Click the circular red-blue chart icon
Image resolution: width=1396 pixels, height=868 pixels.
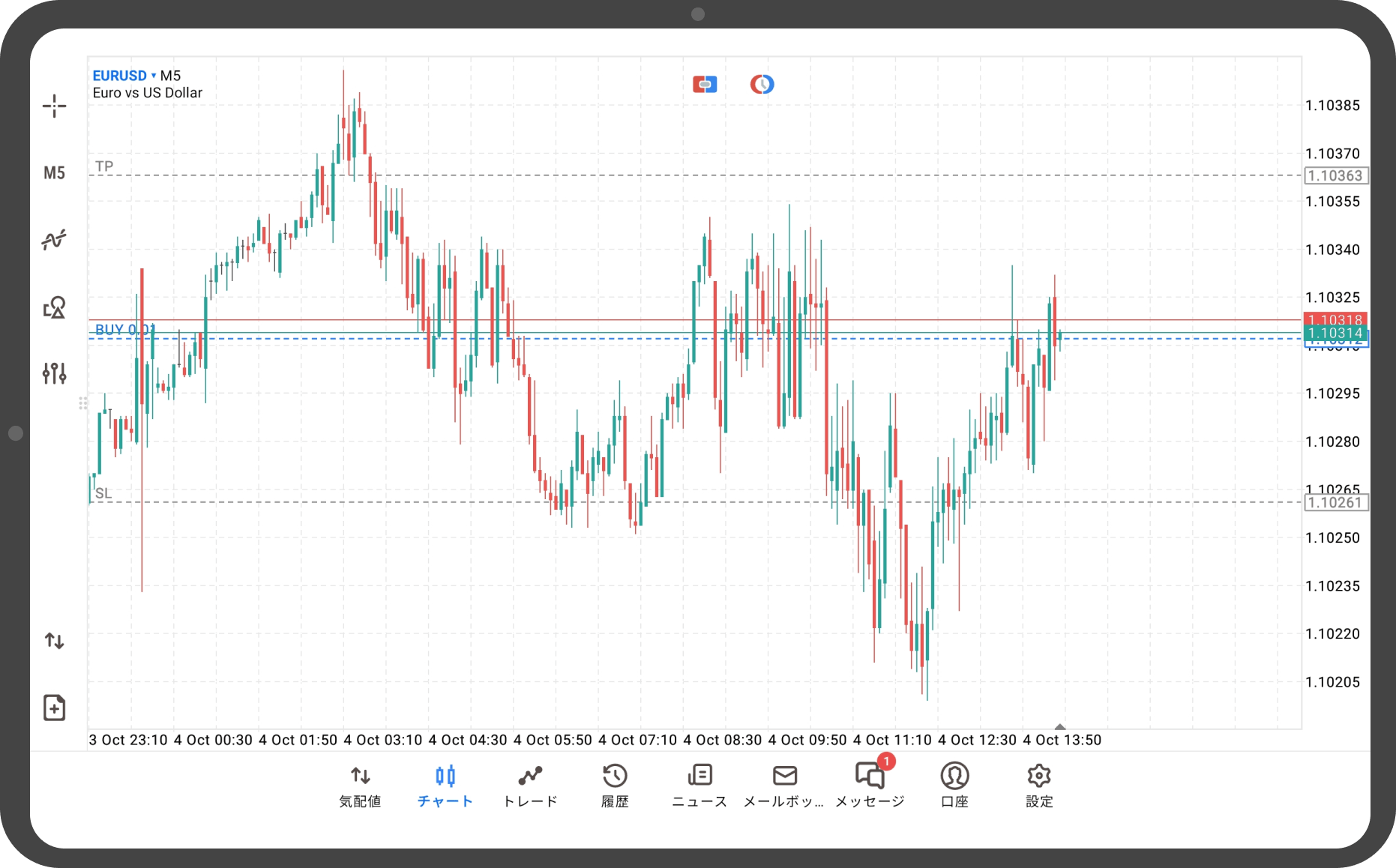[762, 84]
